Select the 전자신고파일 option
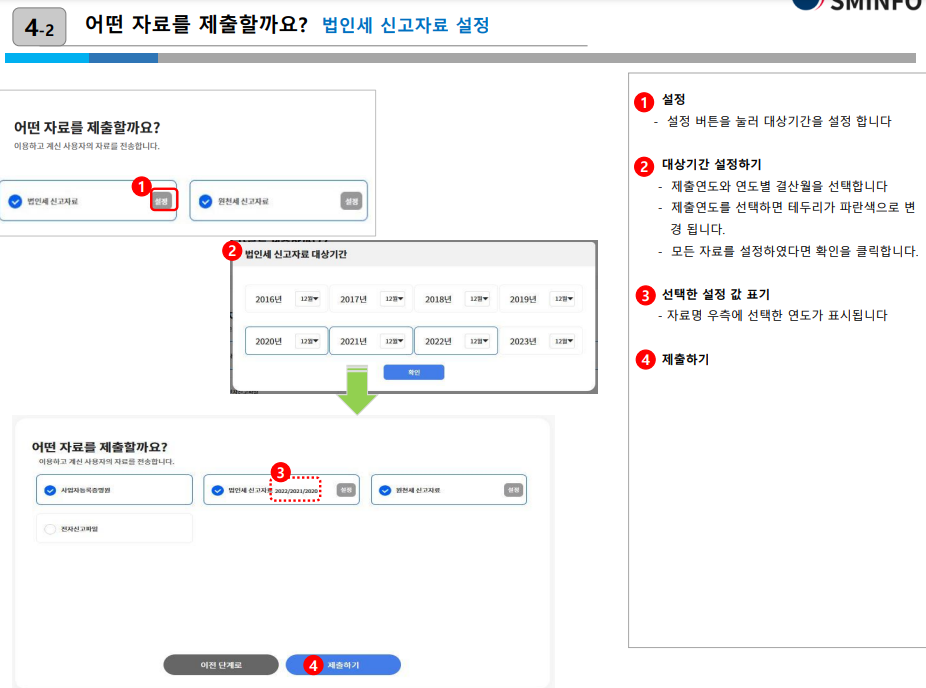 49,528
